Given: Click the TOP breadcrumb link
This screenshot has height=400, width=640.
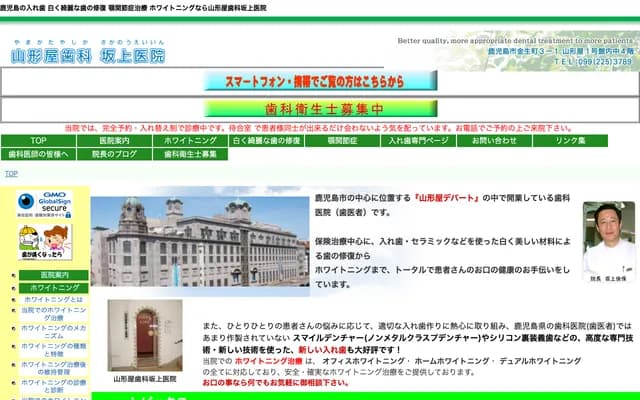Looking at the screenshot, I should coord(11,173).
